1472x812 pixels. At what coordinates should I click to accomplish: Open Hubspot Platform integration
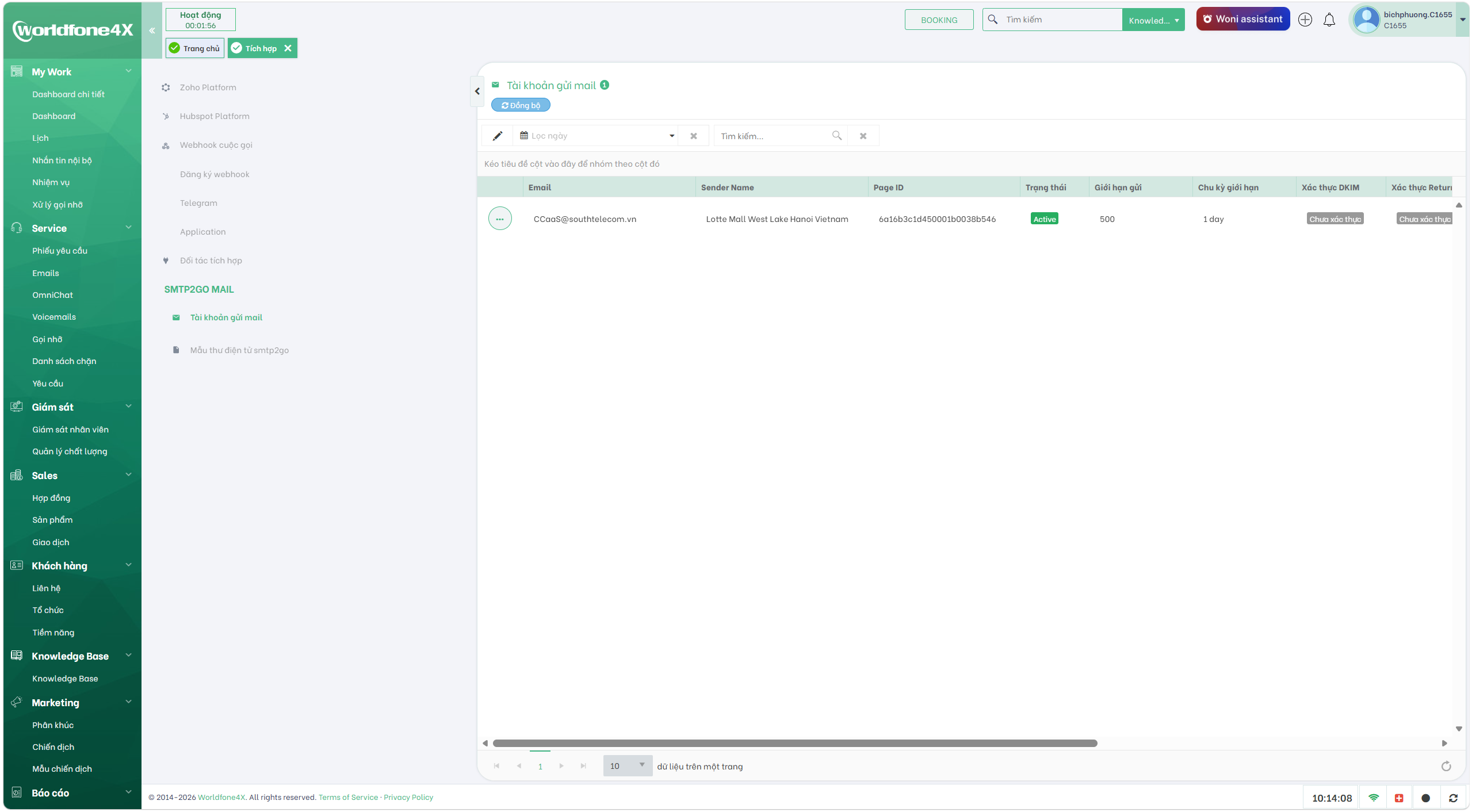click(x=215, y=116)
